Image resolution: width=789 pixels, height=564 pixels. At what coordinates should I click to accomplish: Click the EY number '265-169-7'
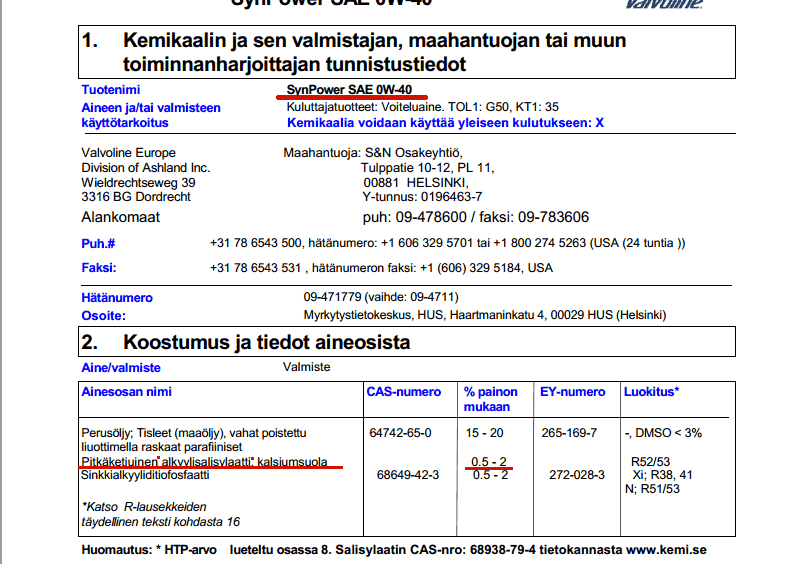coord(569,433)
